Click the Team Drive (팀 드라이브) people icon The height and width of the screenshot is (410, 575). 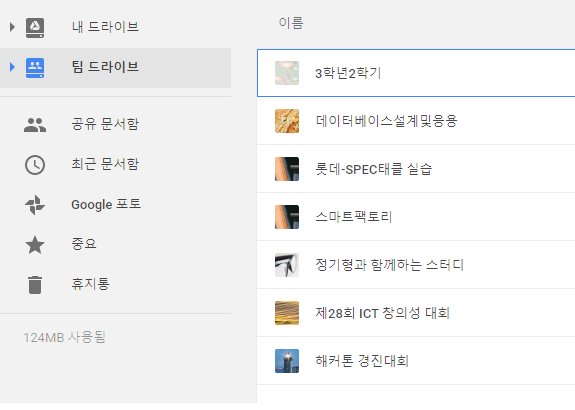pyautogui.click(x=35, y=68)
